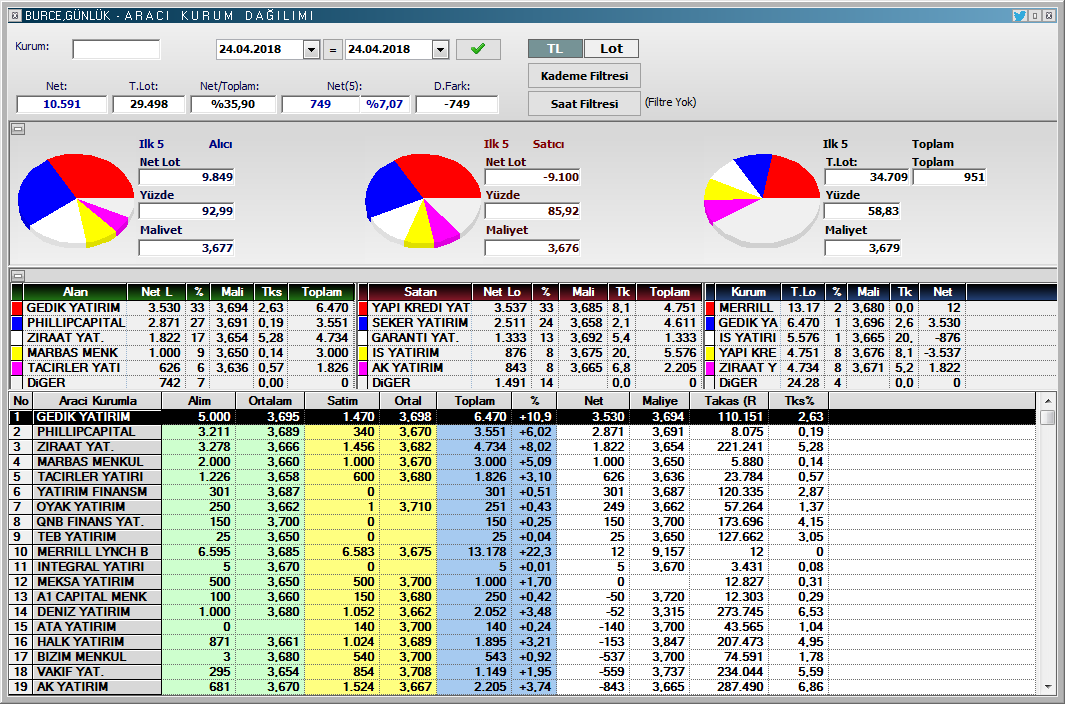
Task: Click blue swatch next to SEKER YATIRIM
Action: click(363, 323)
